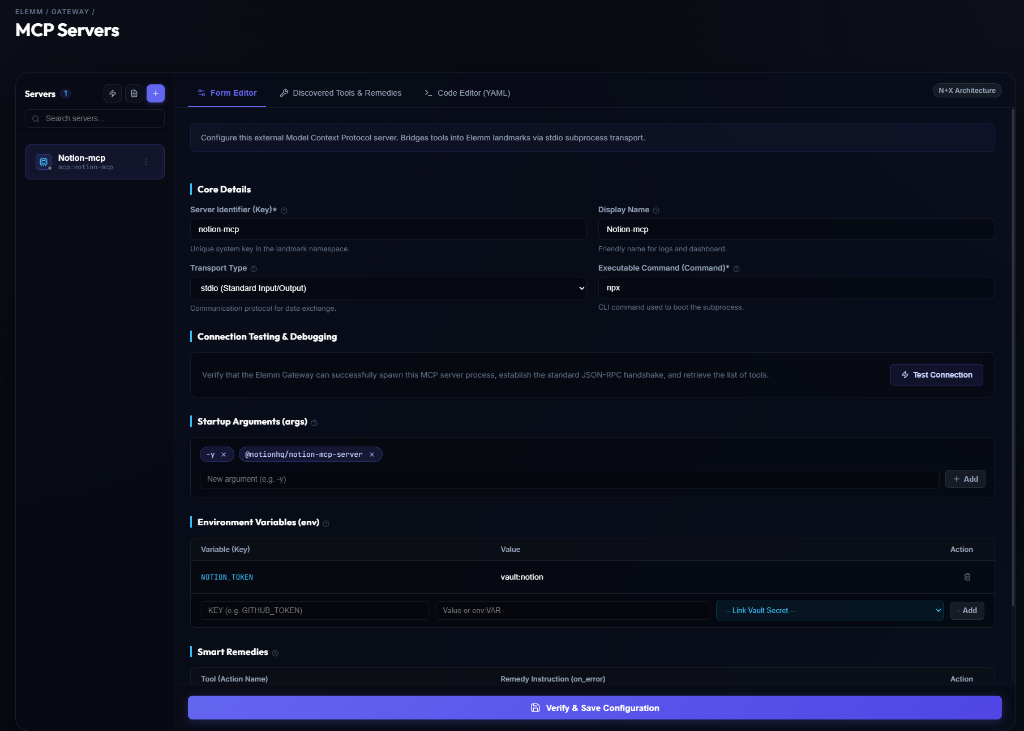Click the Server Identifier input field

(389, 229)
